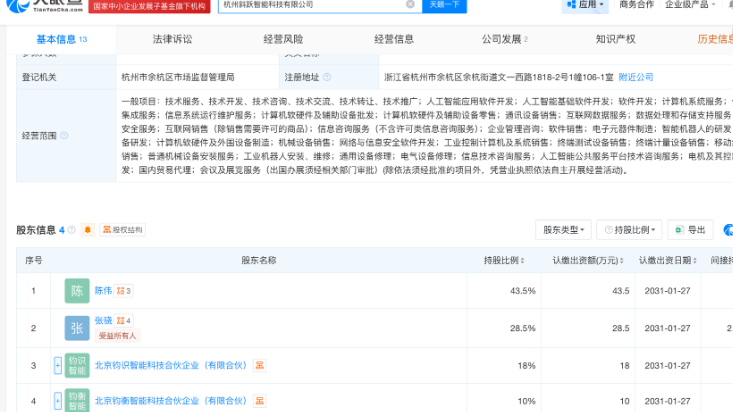The height and width of the screenshot is (412, 733).
Task: Click 杭州市余杭区市场监督管理局 text
Action: tap(178, 77)
